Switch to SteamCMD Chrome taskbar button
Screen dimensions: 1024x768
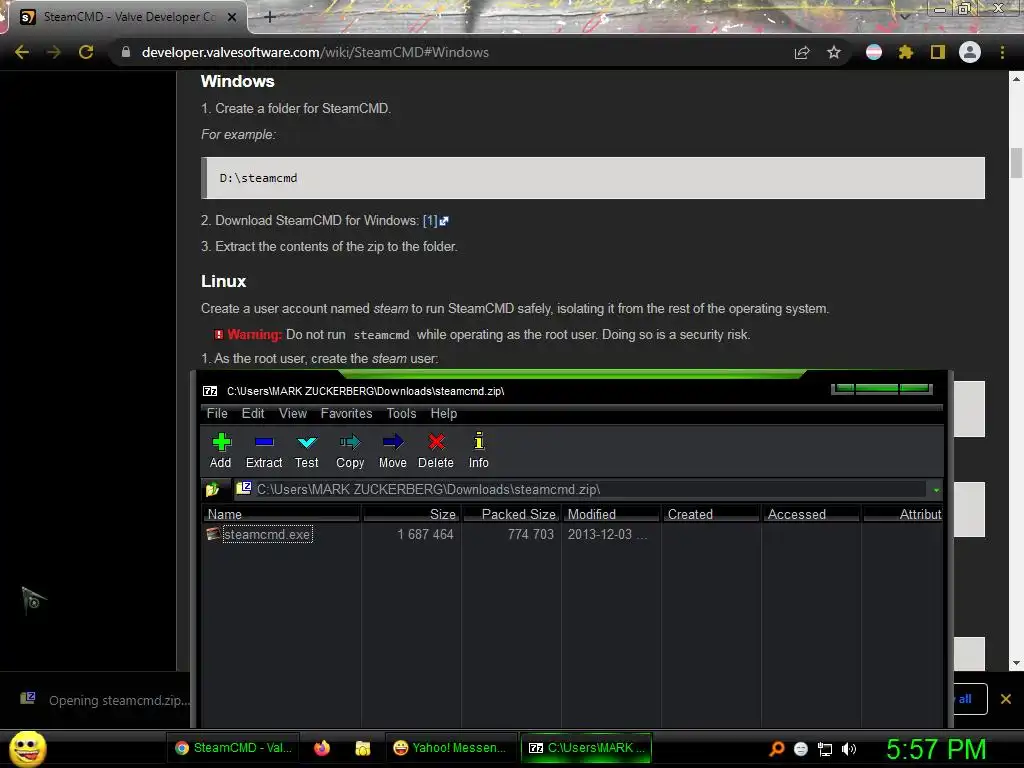[x=233, y=748]
